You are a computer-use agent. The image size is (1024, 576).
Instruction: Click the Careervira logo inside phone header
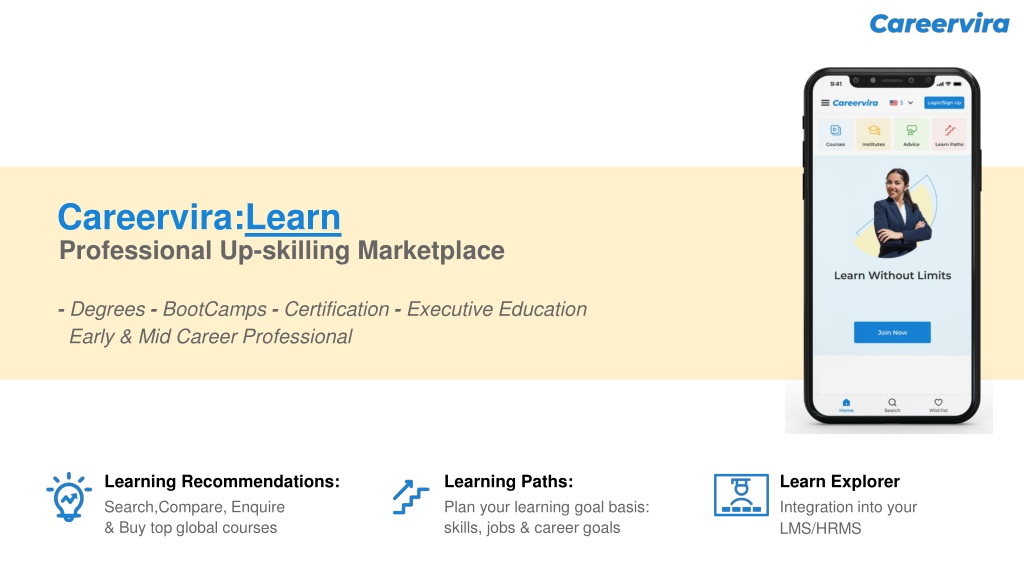point(855,103)
